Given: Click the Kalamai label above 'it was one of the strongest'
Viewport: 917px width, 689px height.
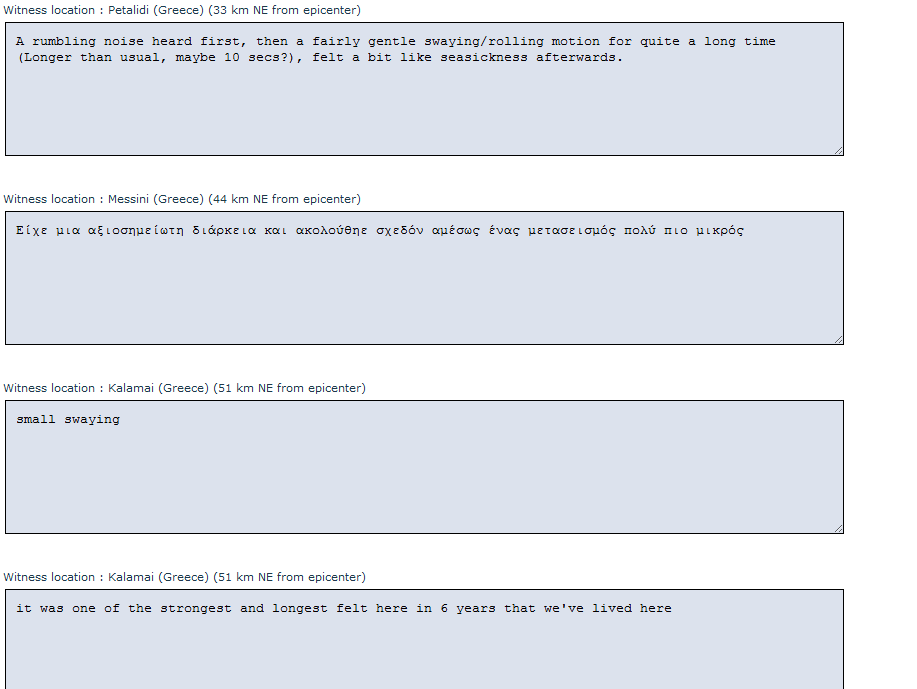Looking at the screenshot, I should pos(184,577).
